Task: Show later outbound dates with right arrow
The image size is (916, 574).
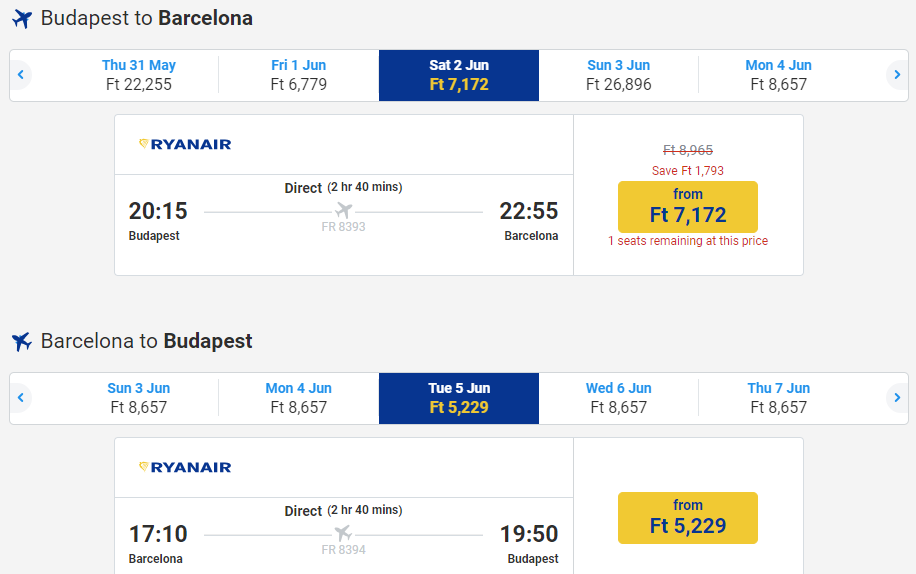Action: [x=897, y=75]
